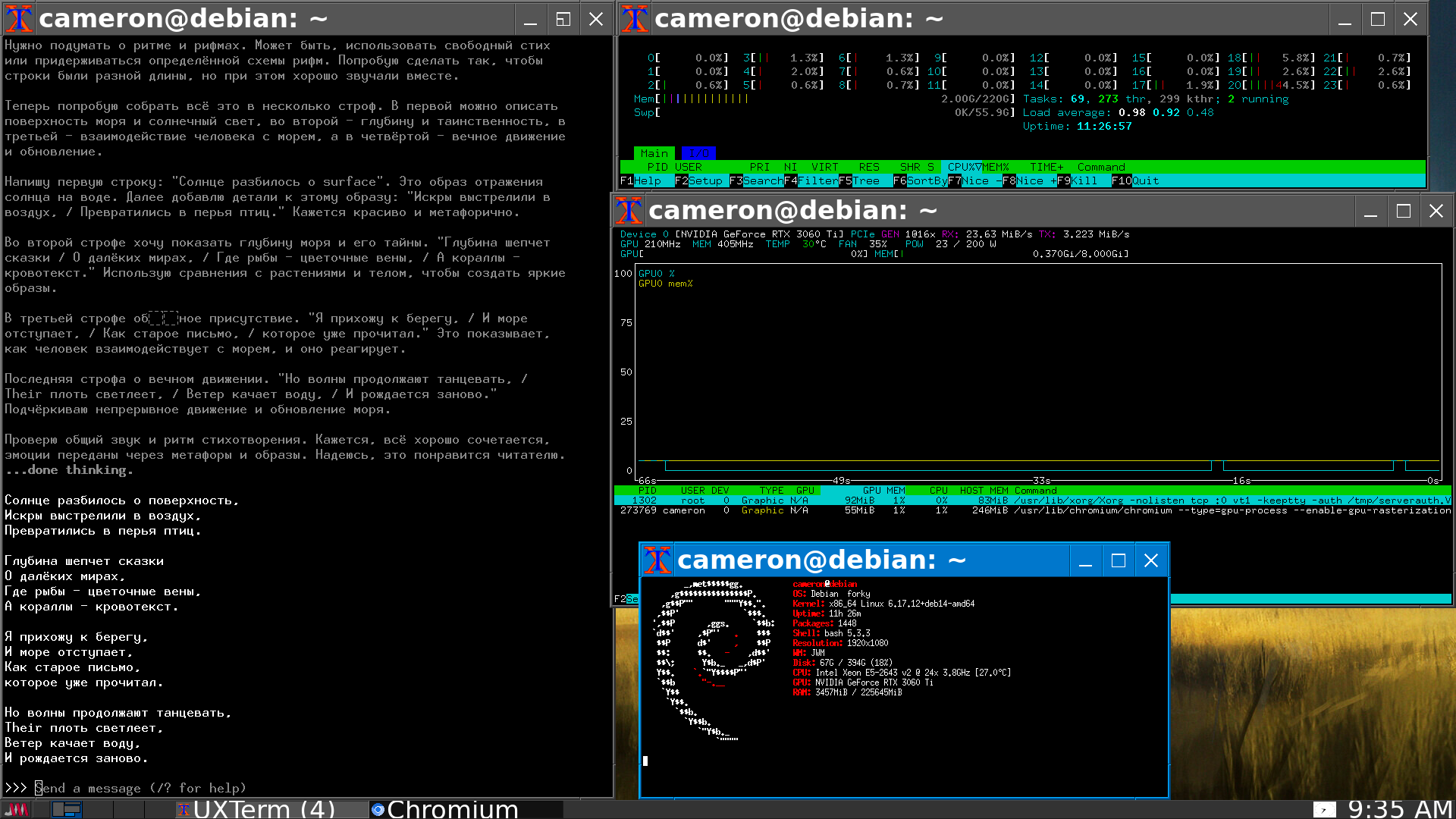This screenshot has height=819, width=1456.
Task: Click the Chromium icon in the taskbar
Action: click(378, 810)
